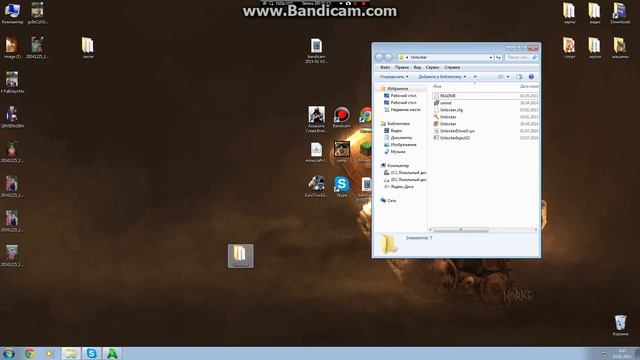This screenshot has height=360, width=640.
Task: Open the Вид menu
Action: pyautogui.click(x=417, y=67)
